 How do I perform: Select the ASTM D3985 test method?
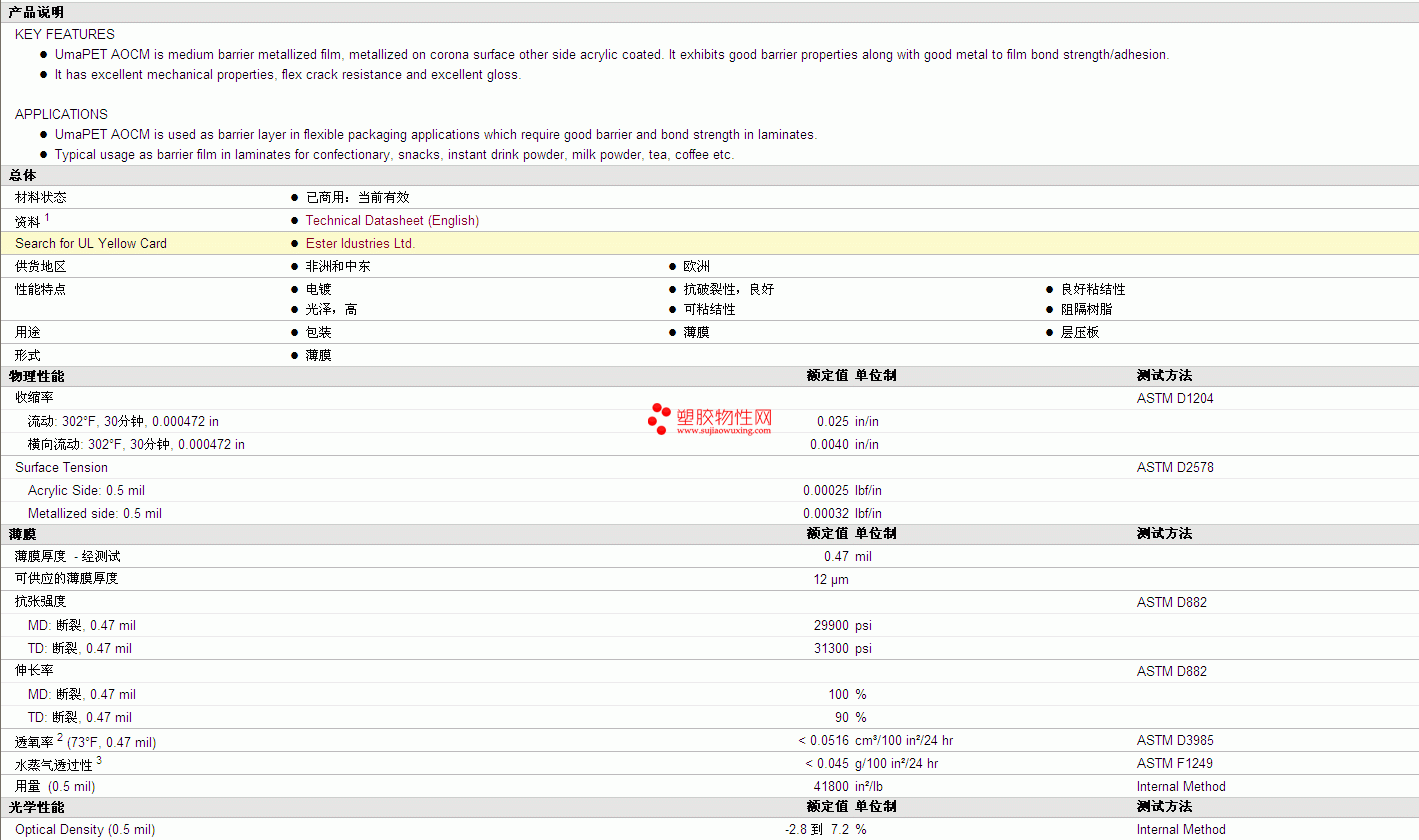point(1175,740)
